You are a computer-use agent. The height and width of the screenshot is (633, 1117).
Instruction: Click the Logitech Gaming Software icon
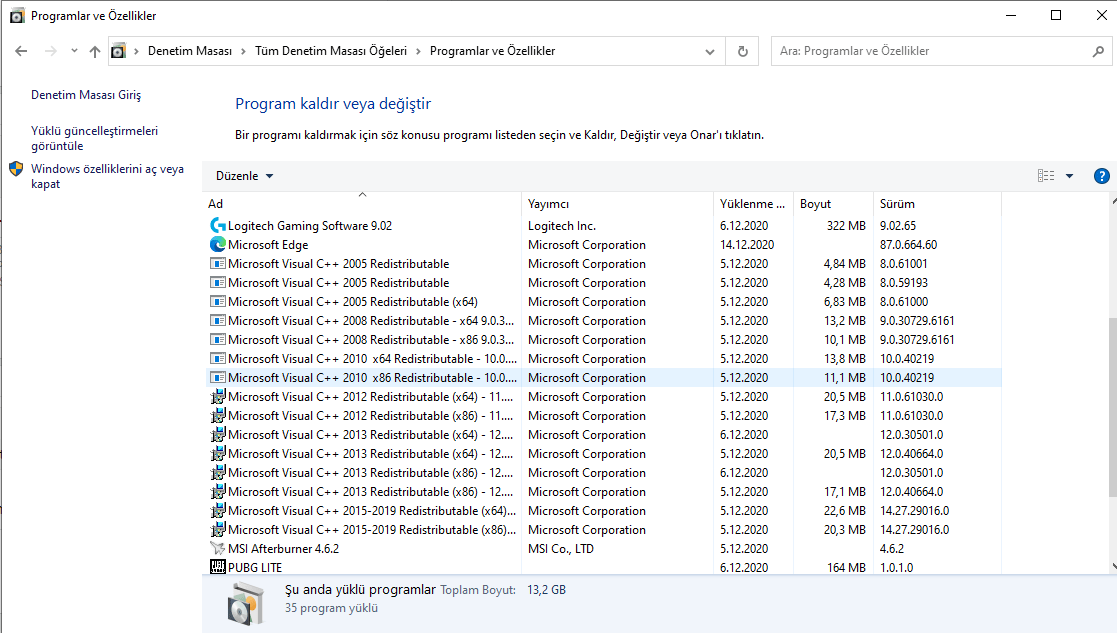coord(218,226)
